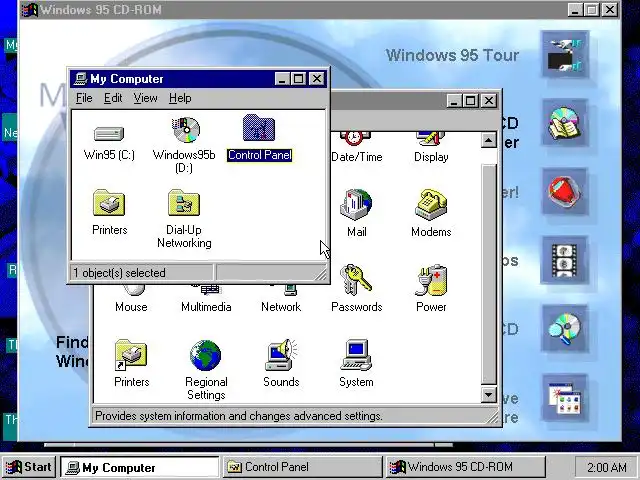The height and width of the screenshot is (480, 640).
Task: Click the 'Provides system information' status bar text
Action: [239, 416]
